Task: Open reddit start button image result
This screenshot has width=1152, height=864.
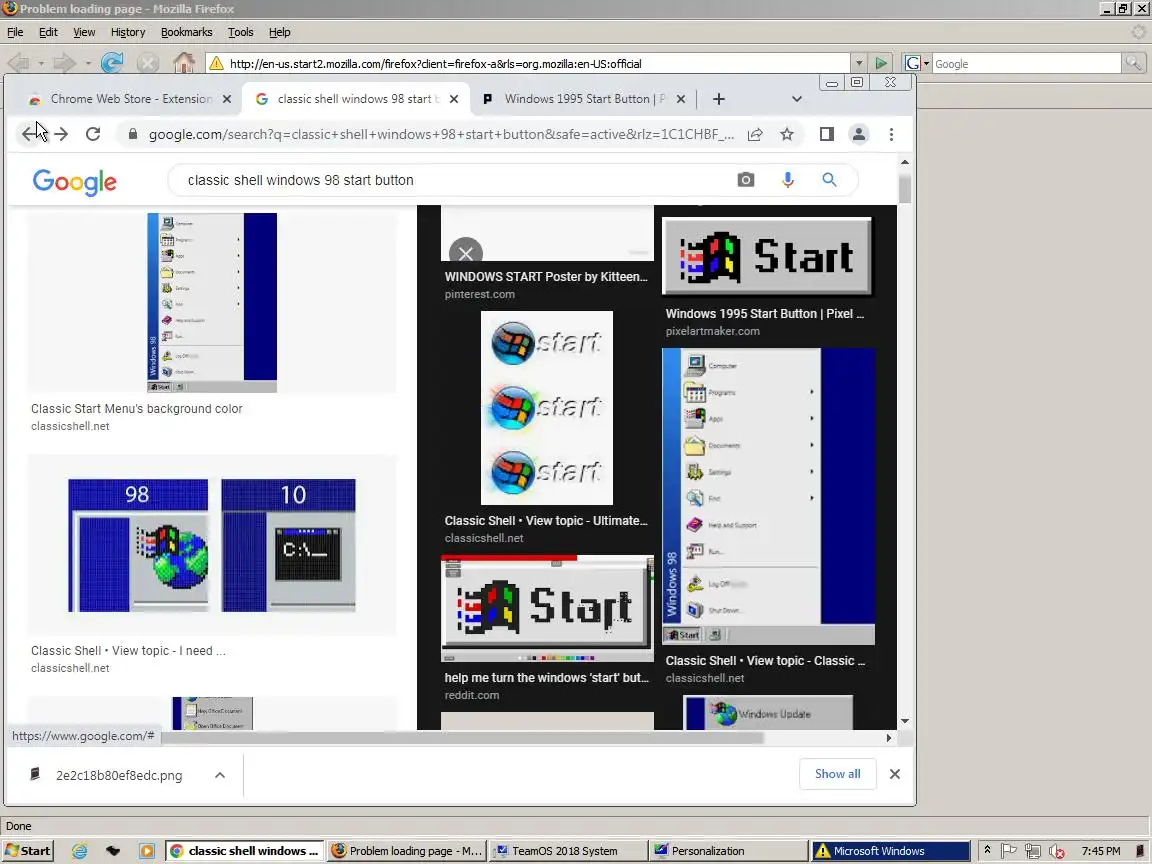Action: click(x=547, y=608)
